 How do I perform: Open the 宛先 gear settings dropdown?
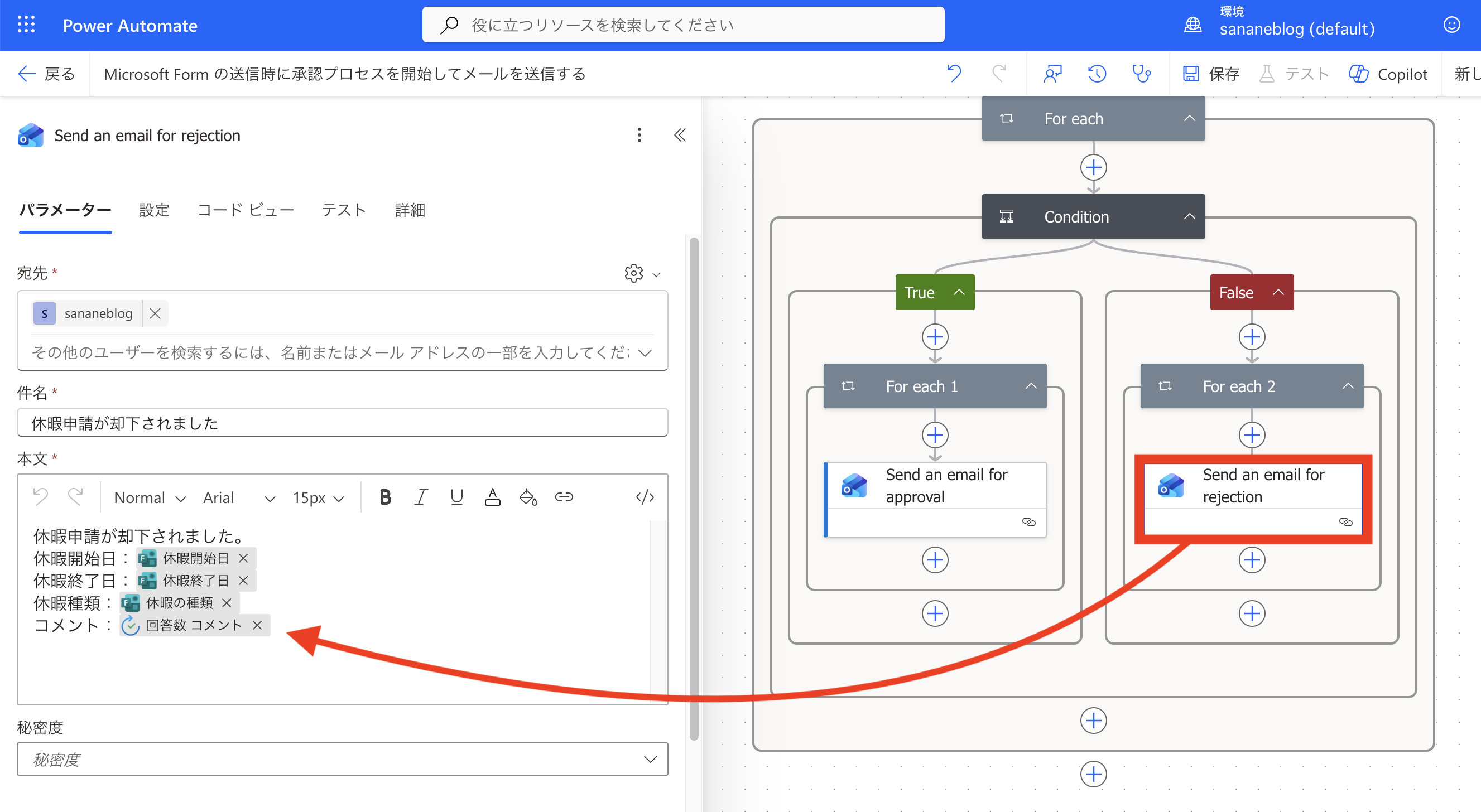642,273
